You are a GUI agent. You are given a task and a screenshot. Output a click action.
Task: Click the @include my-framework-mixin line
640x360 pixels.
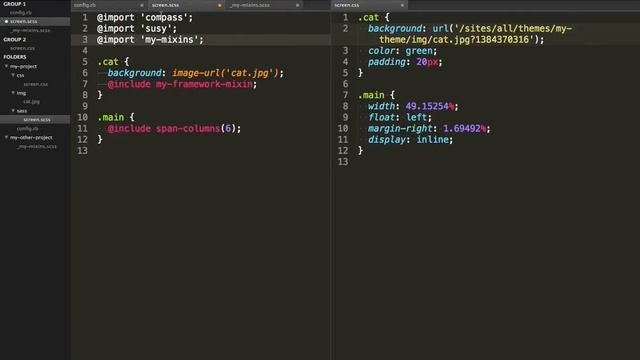click(182, 84)
